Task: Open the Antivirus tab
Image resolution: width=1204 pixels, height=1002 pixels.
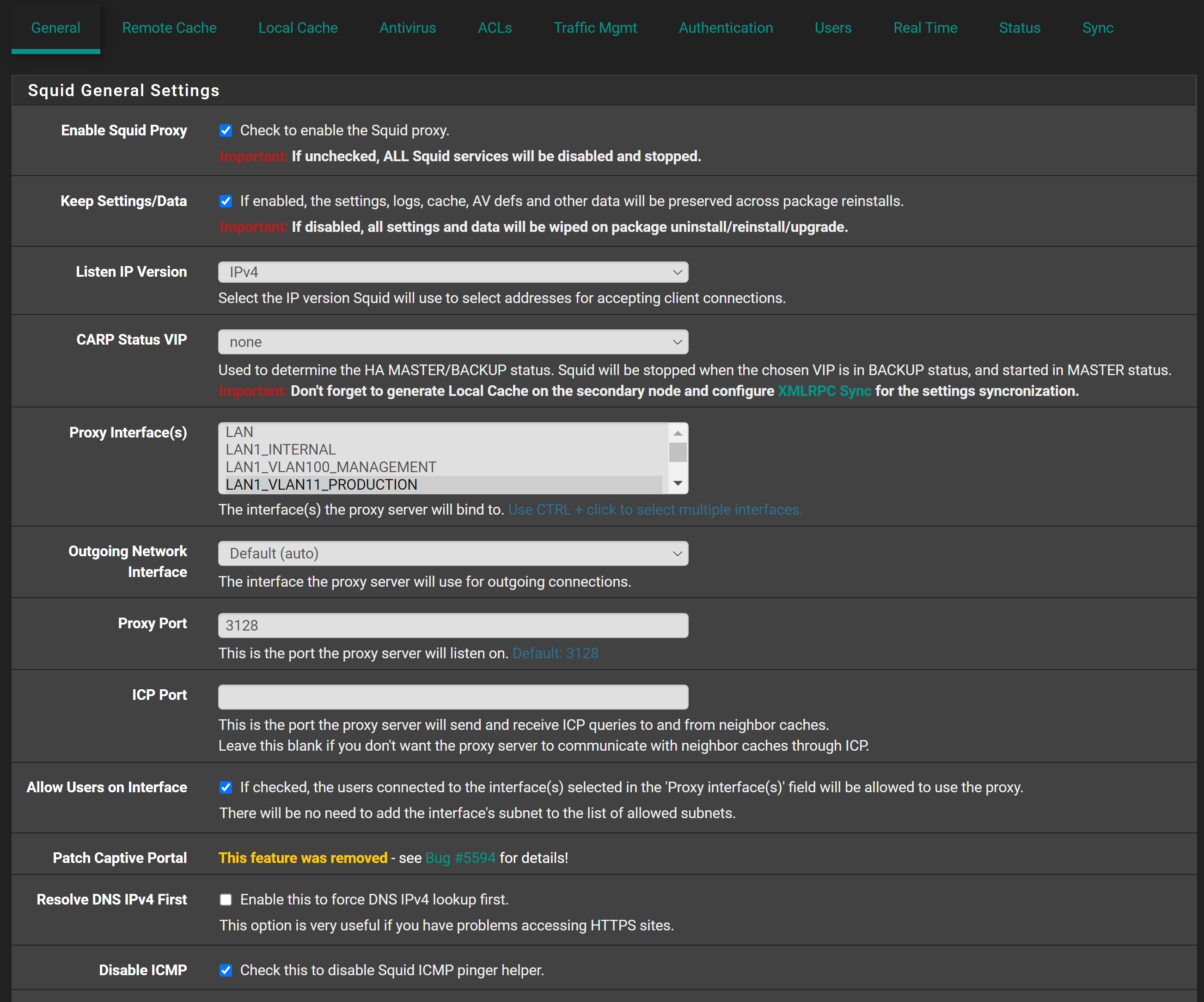Action: (x=408, y=28)
